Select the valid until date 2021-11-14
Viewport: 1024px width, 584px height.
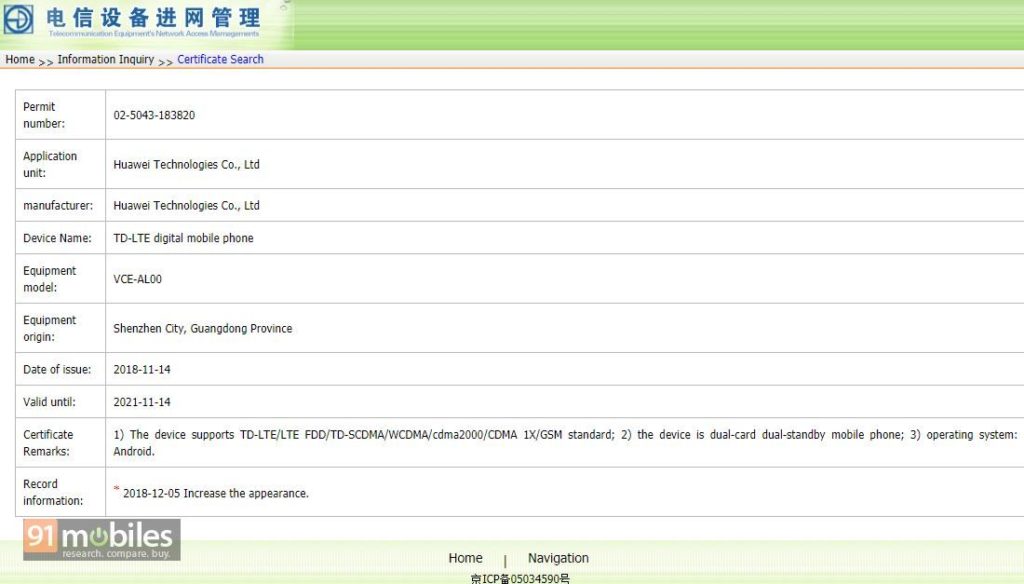pos(142,402)
